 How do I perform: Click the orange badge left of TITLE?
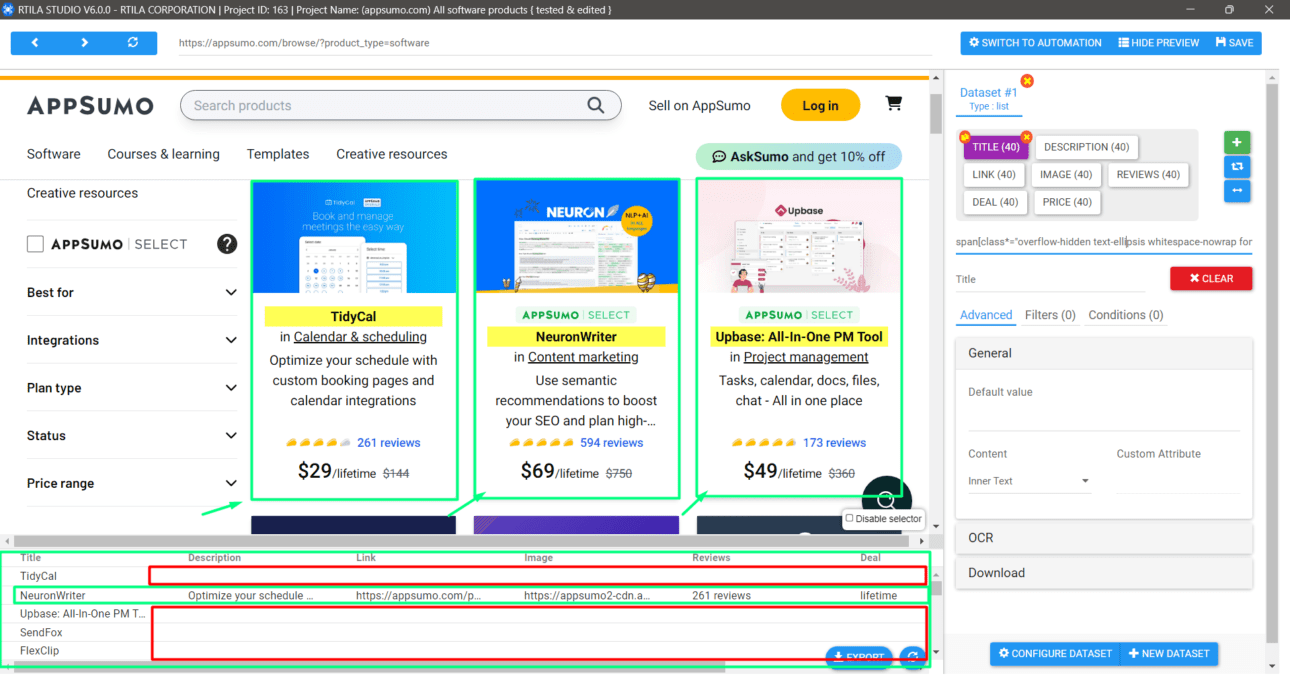[965, 137]
